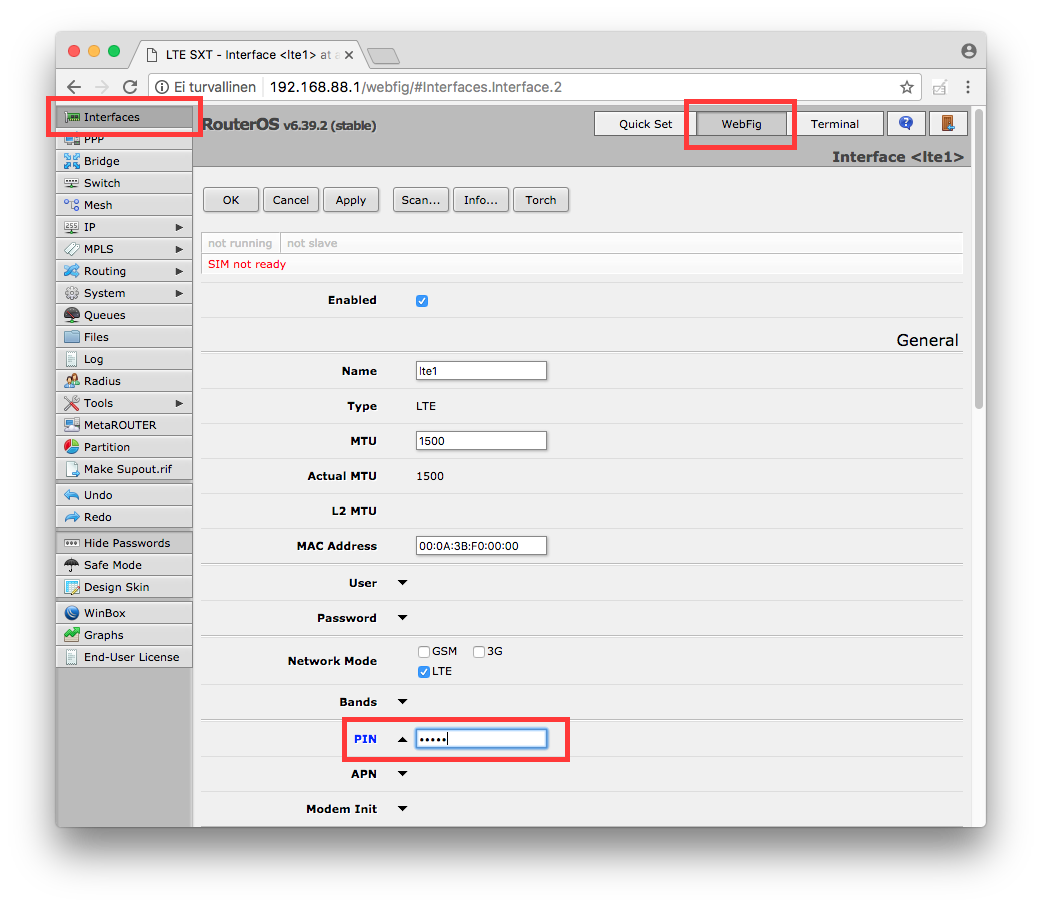Click the help question mark icon
The image size is (1042, 907).
point(906,123)
